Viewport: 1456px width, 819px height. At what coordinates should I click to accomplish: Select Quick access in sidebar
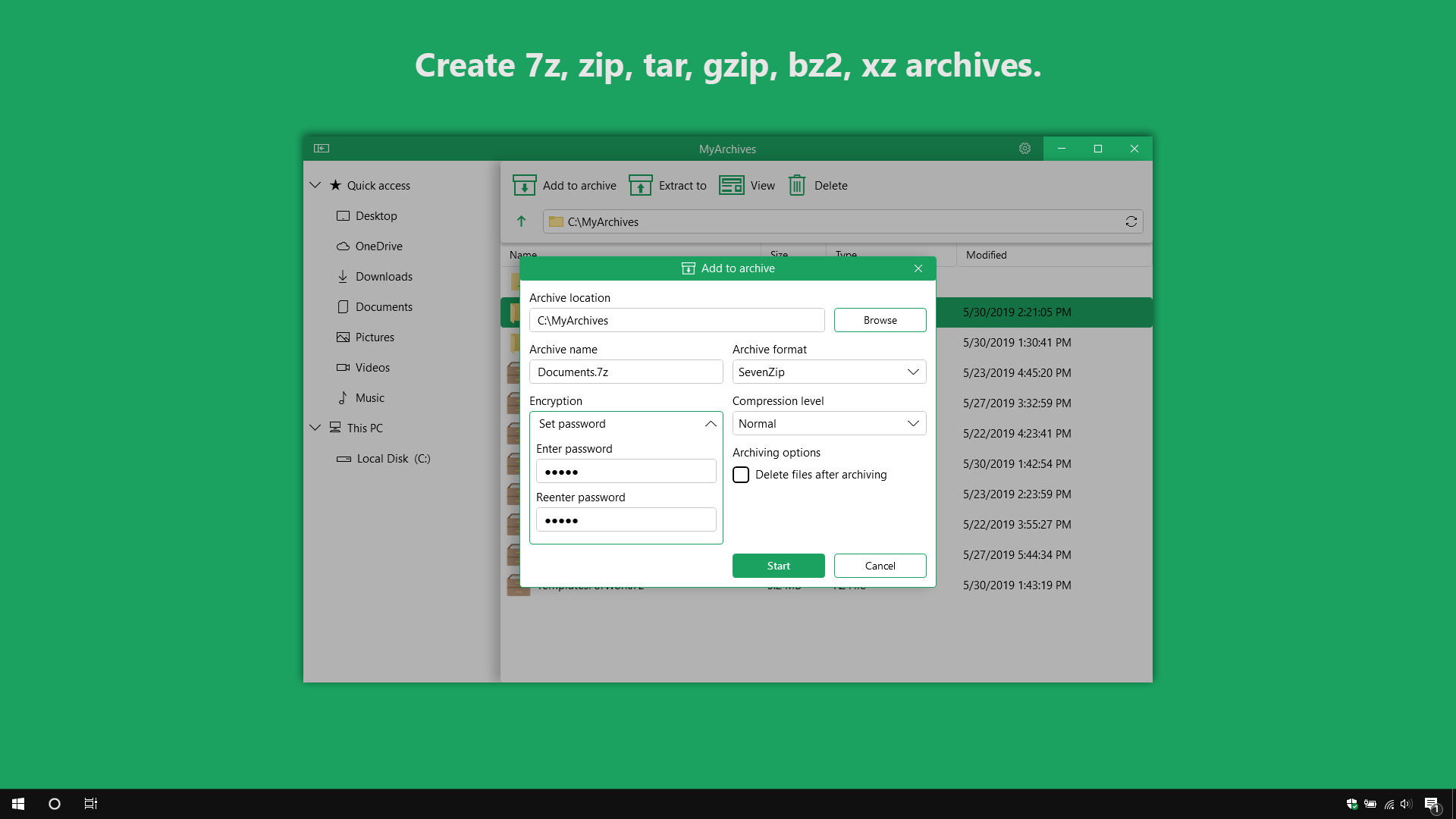pyautogui.click(x=380, y=184)
